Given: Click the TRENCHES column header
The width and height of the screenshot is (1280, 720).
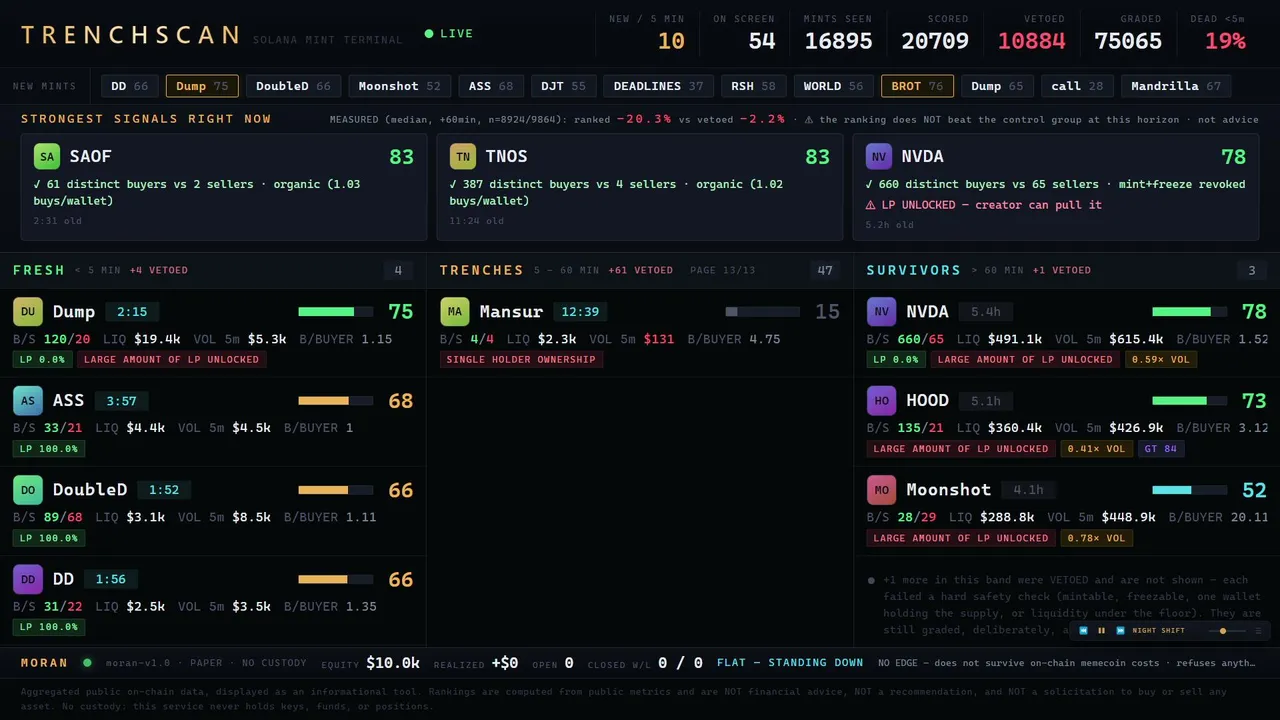Looking at the screenshot, I should coord(482,270).
